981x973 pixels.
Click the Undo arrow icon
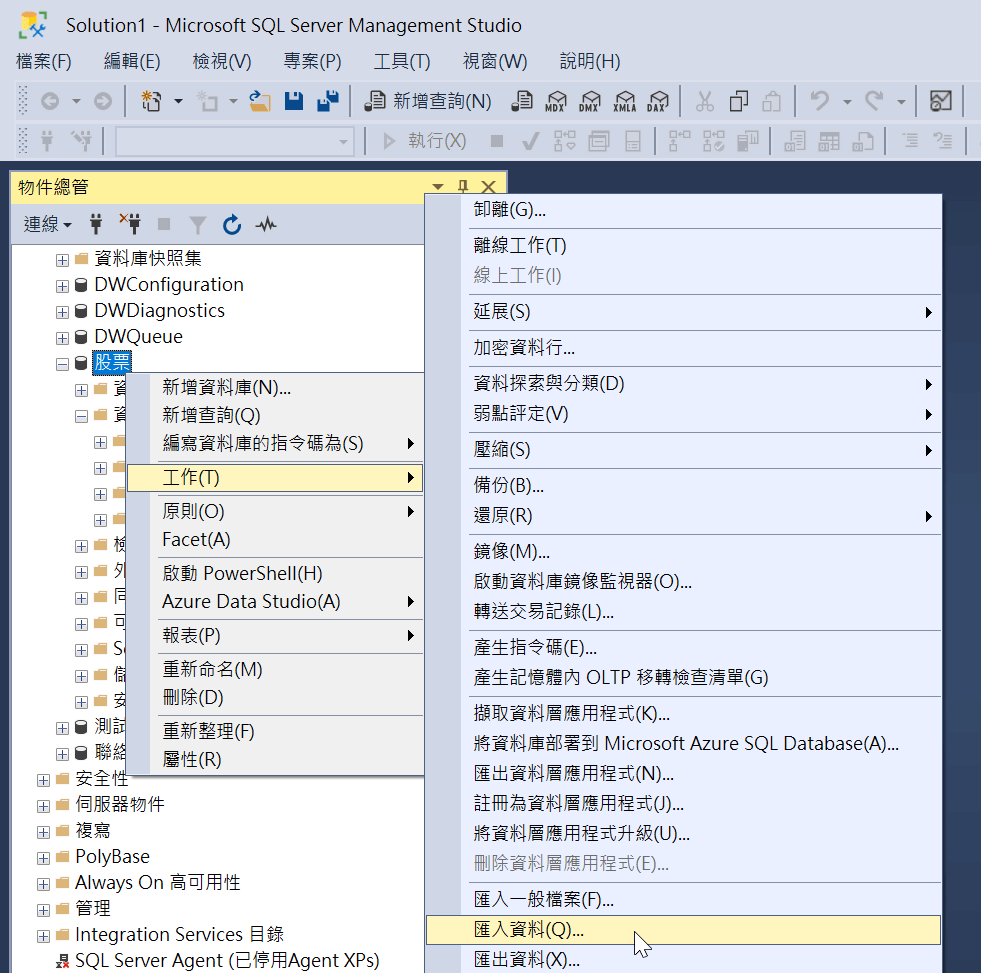[820, 101]
